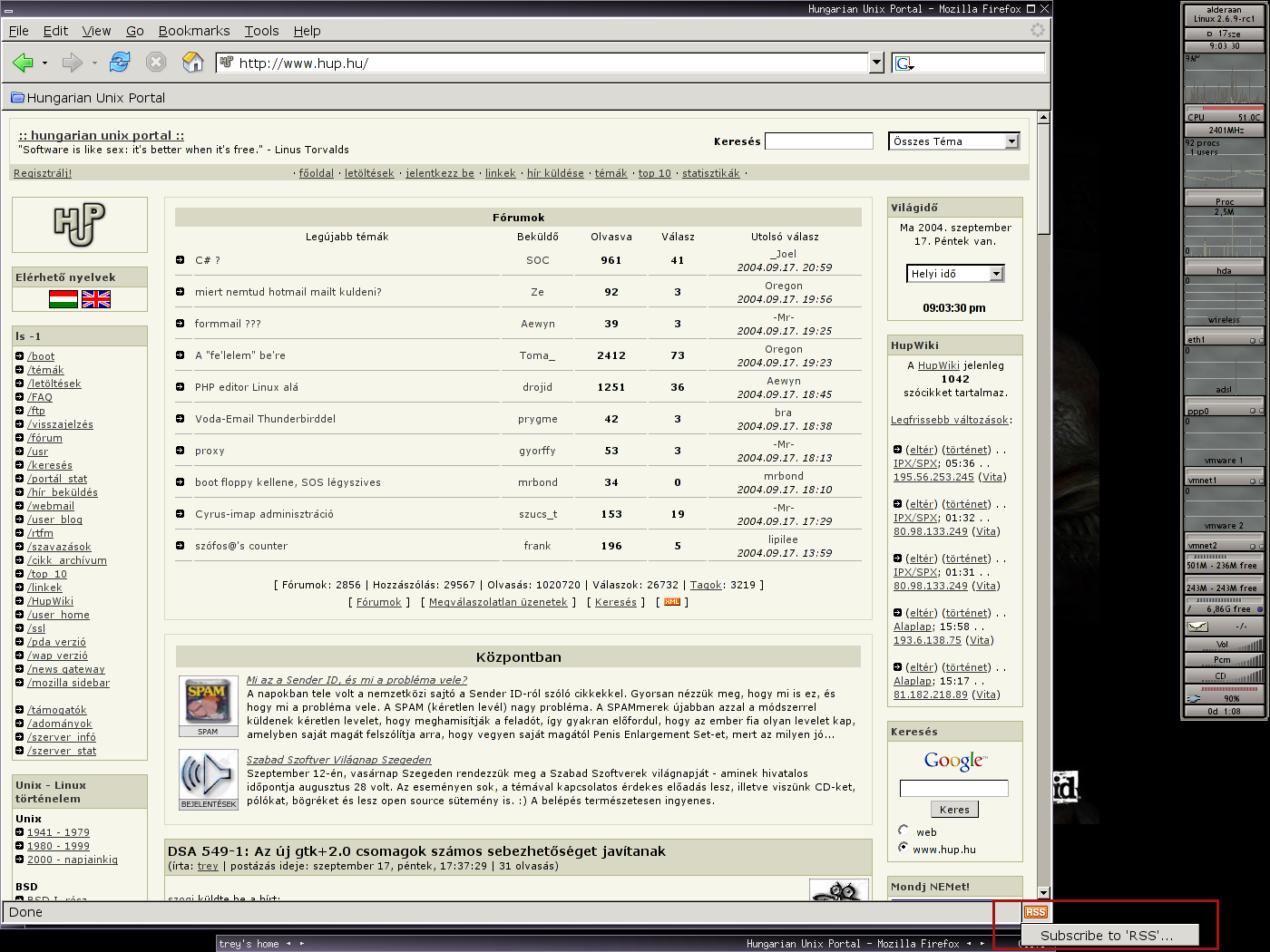1270x952 pixels.
Task: Click the Back arrow button
Action: pyautogui.click(x=23, y=63)
